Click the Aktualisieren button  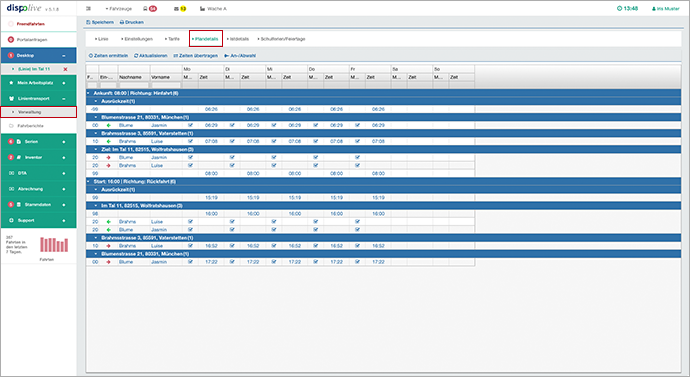click(x=151, y=56)
